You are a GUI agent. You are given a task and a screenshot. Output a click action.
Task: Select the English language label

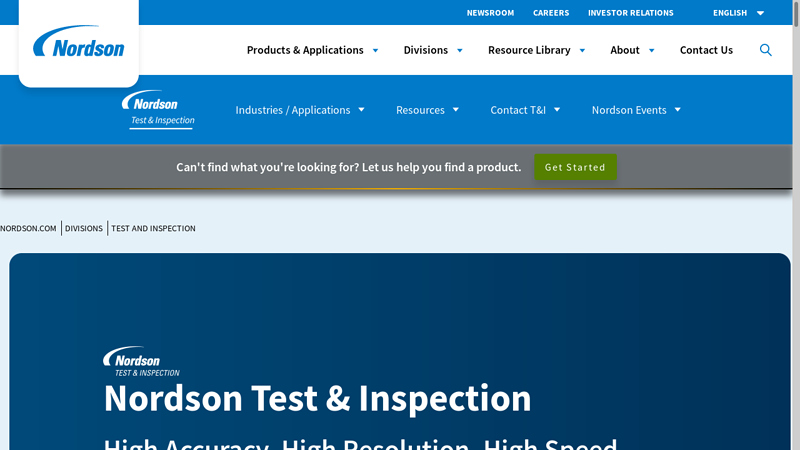click(730, 13)
